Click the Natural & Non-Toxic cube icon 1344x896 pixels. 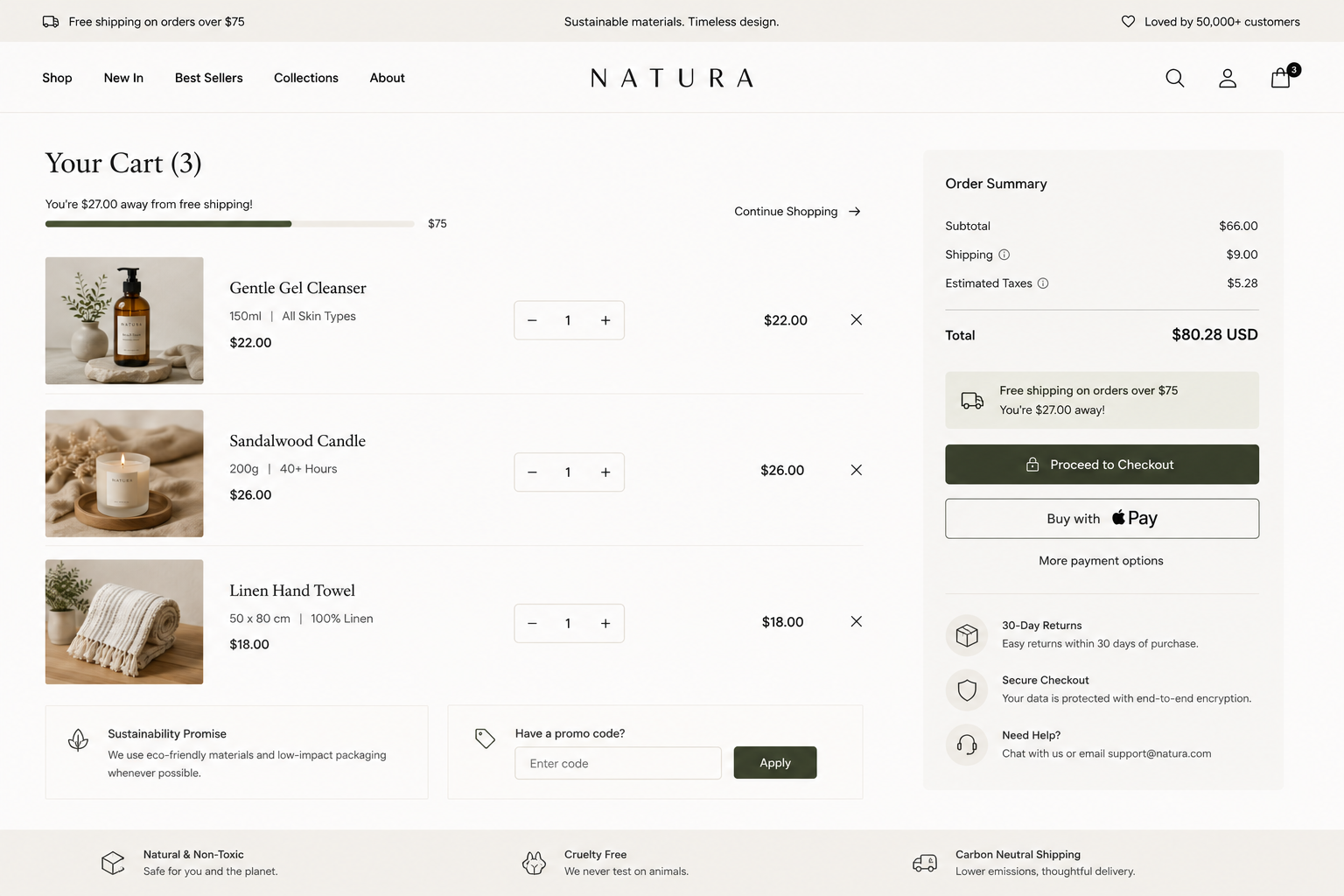(113, 864)
